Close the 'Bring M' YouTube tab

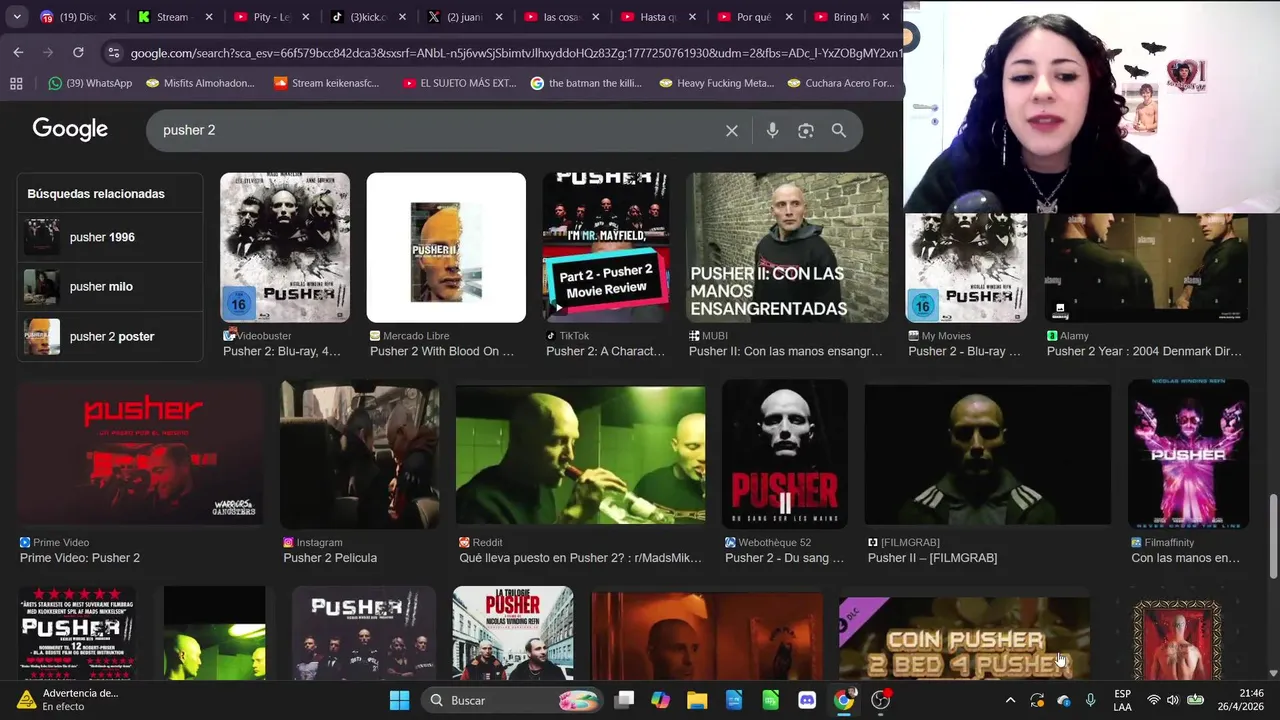885,17
